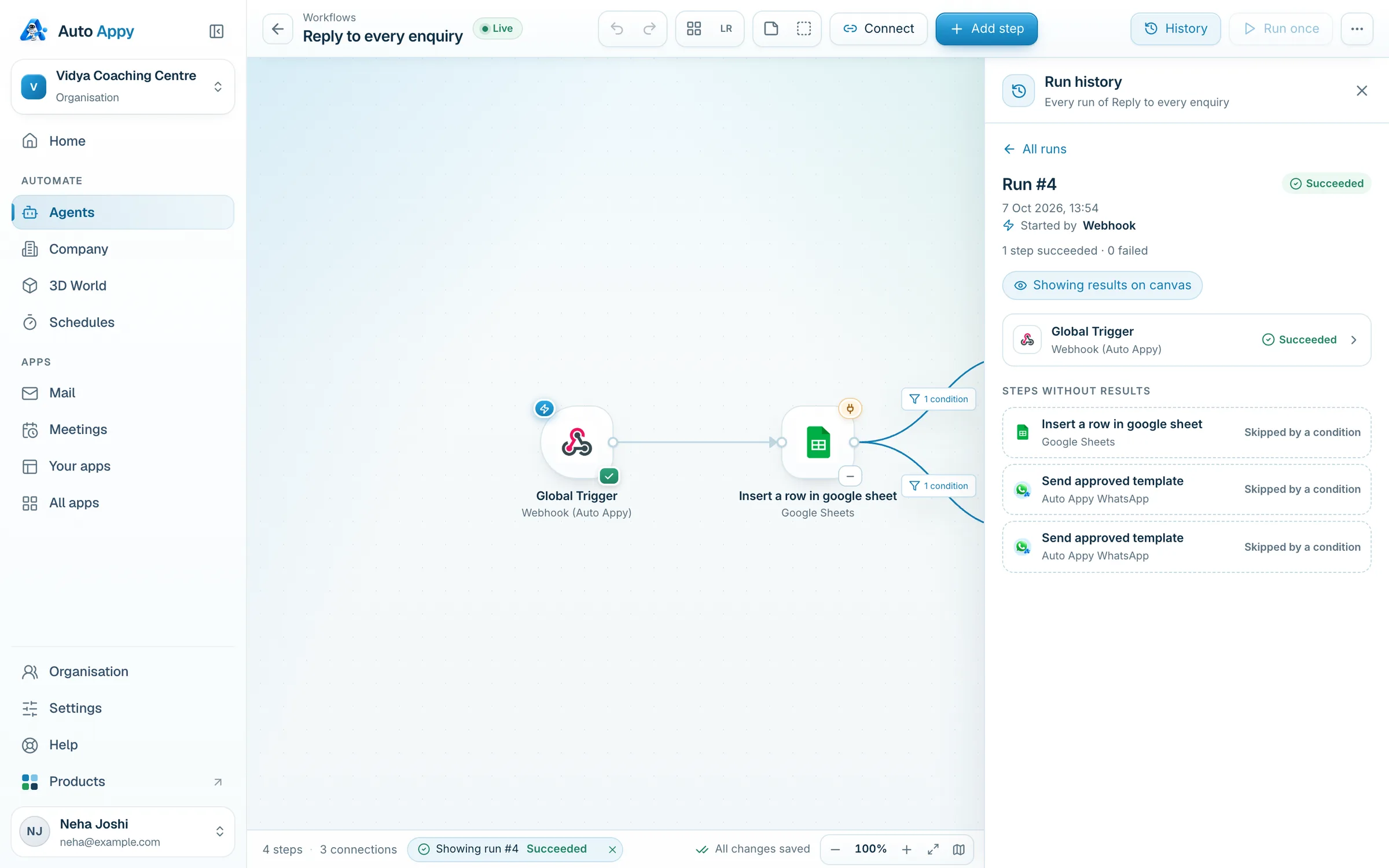
Task: Collapse branches with the minus button on node
Action: pos(850,476)
